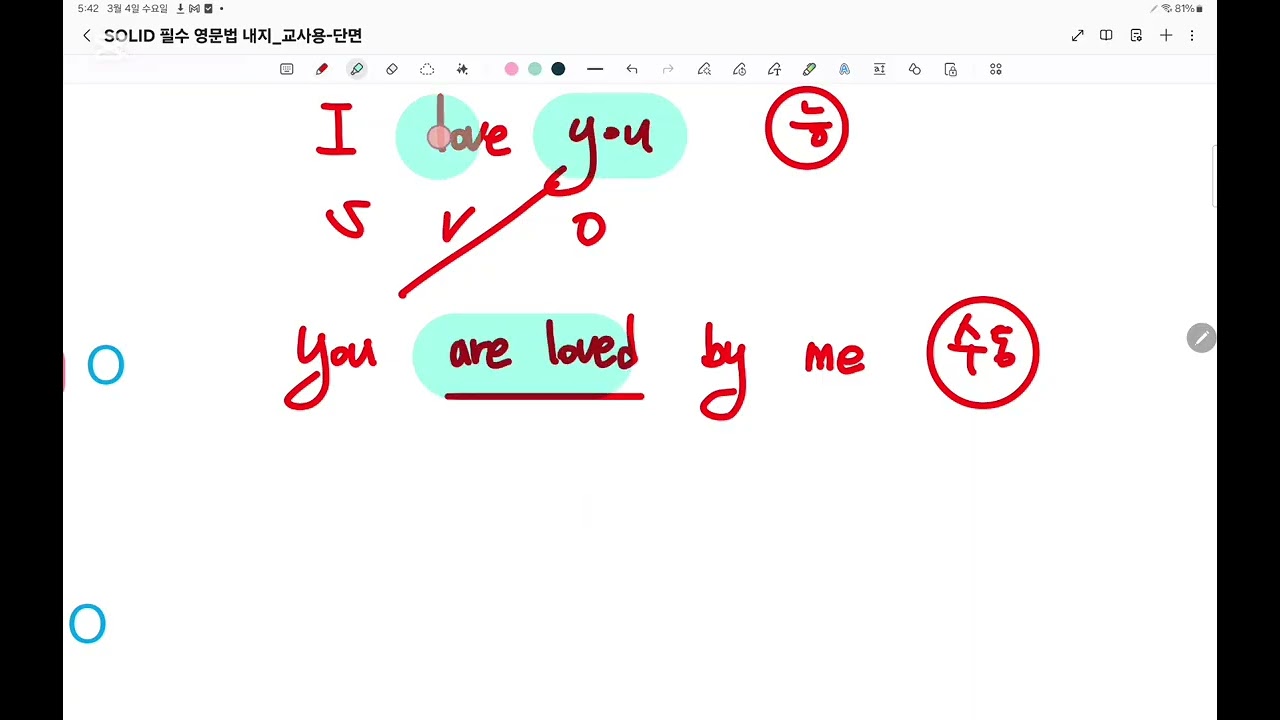The width and height of the screenshot is (1280, 720).
Task: Select the eraser tool
Action: 392,69
